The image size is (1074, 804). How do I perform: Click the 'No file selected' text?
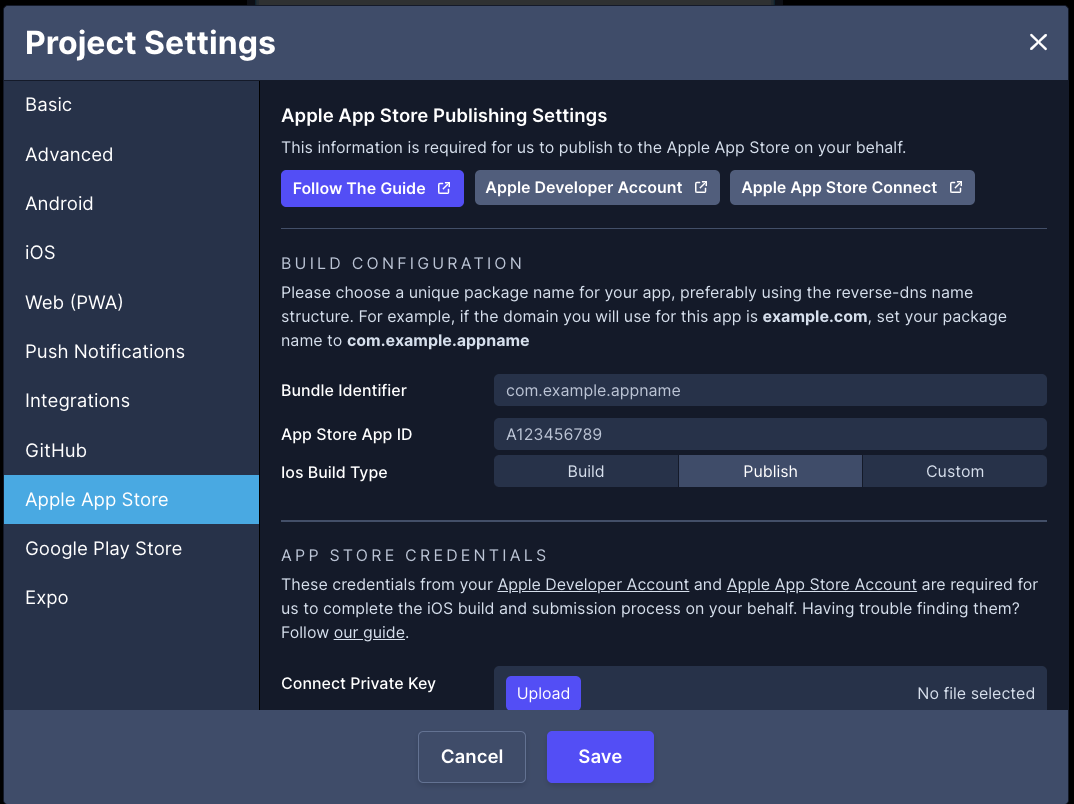[x=975, y=693]
